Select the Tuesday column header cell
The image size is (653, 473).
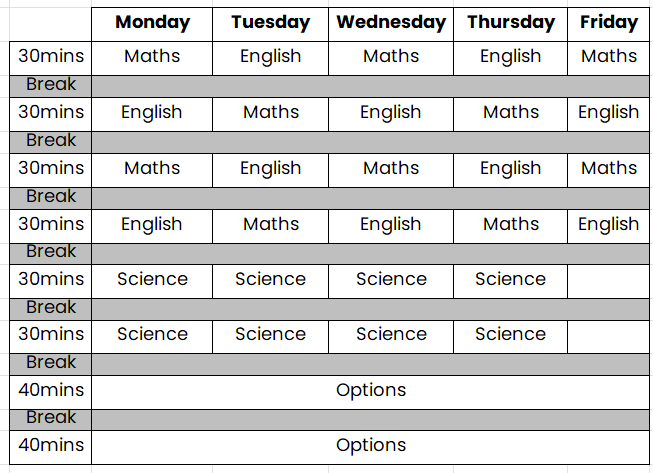(x=270, y=23)
